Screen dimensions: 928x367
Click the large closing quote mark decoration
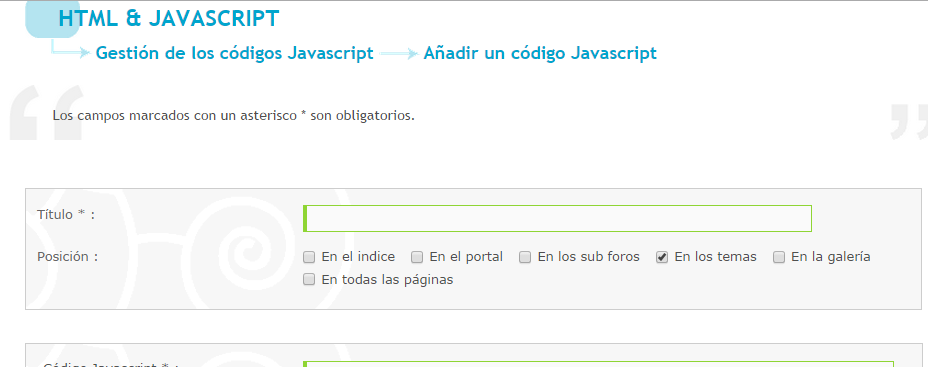pos(909,122)
